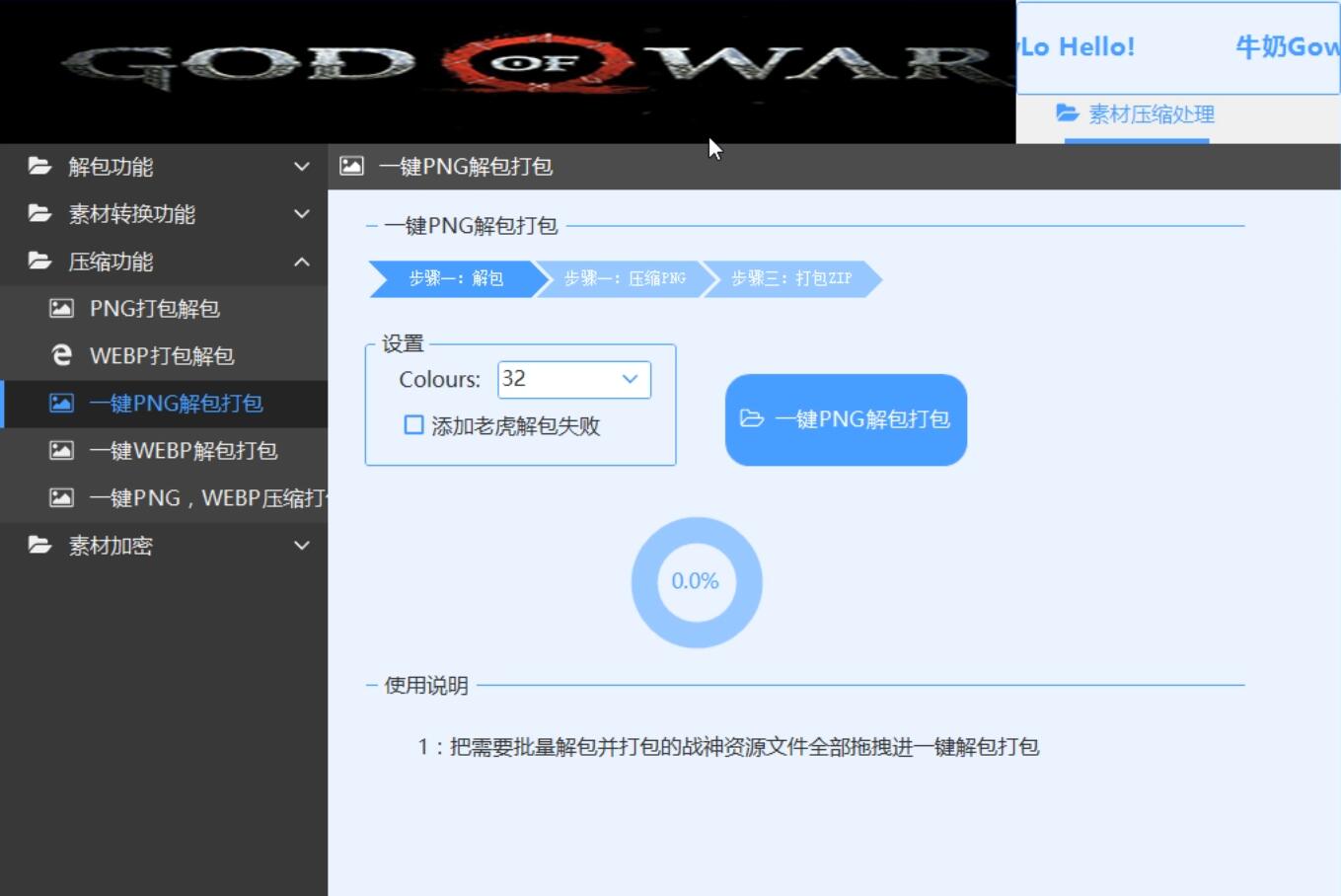The width and height of the screenshot is (1341, 896).
Task: Click image icon next to 一键WEBP解包打包
Action: 61,450
